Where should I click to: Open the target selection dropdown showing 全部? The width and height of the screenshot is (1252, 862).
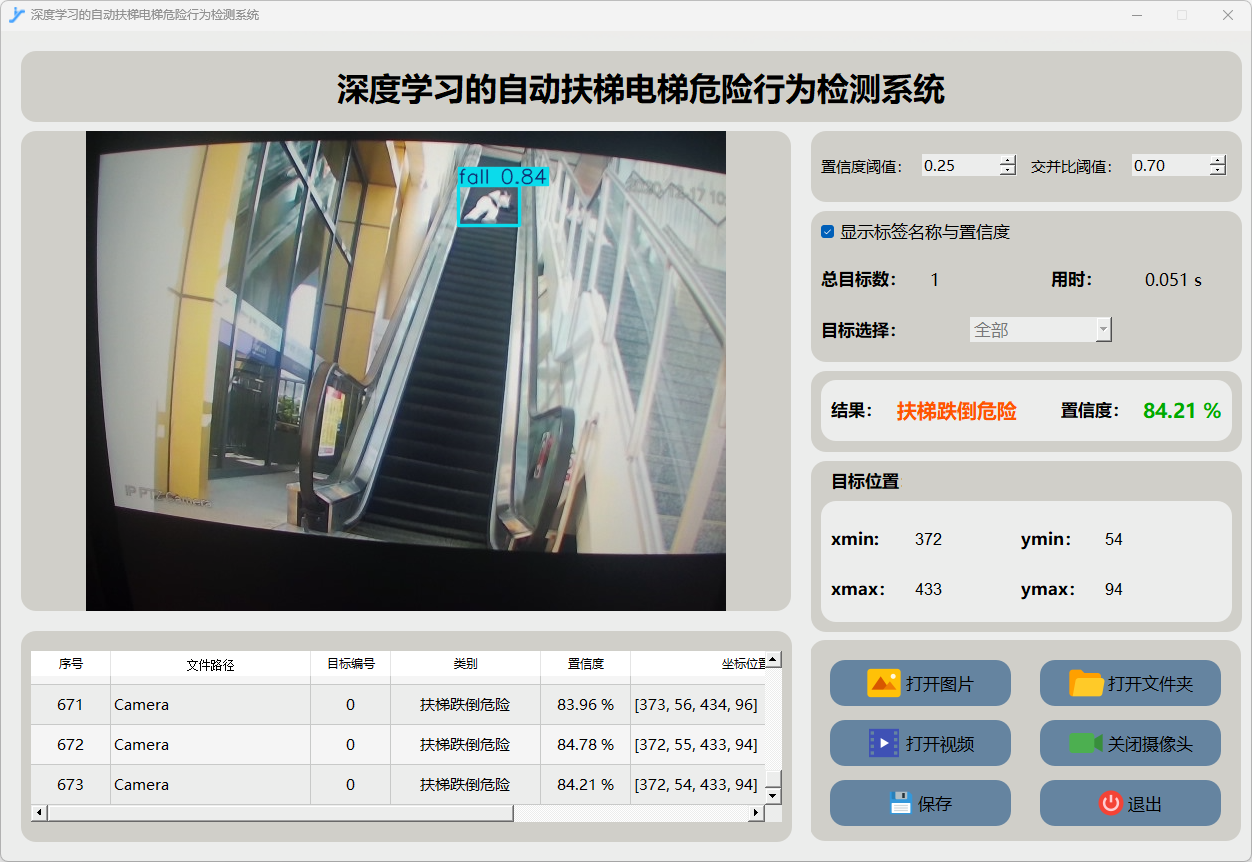click(x=1040, y=330)
